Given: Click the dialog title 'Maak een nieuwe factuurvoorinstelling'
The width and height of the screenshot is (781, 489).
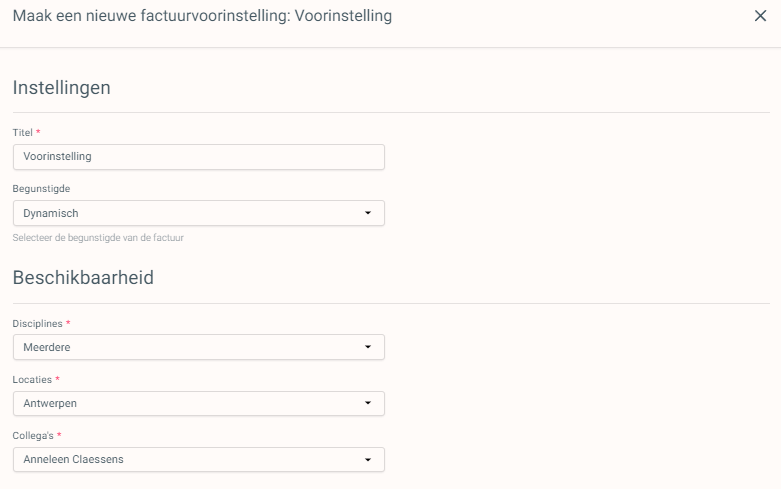Looking at the screenshot, I should (x=150, y=16).
